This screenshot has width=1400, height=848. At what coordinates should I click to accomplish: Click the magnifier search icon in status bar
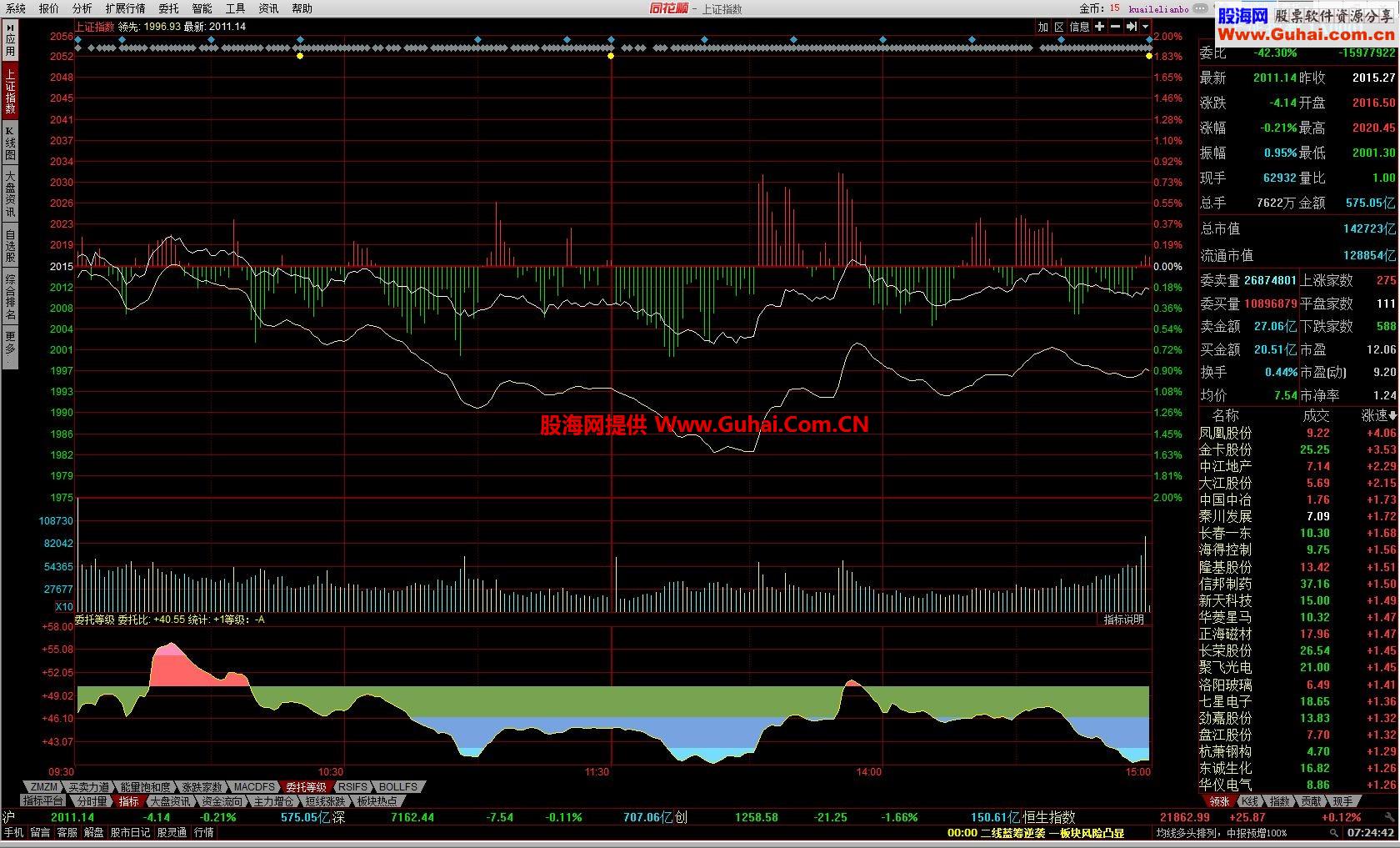coord(1334,833)
